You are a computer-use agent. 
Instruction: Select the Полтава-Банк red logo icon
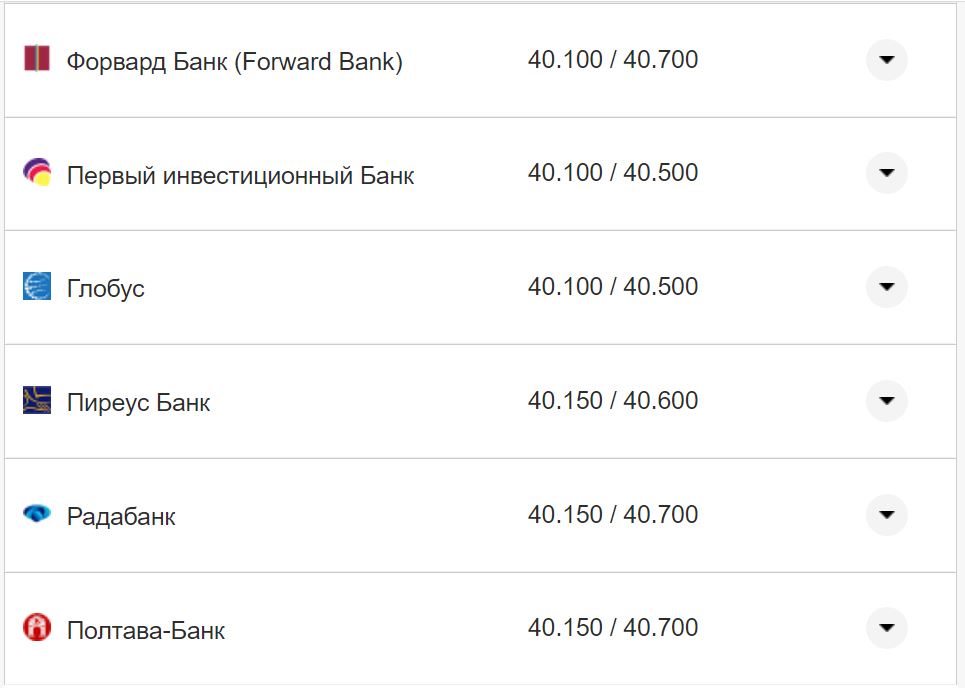coord(36,628)
